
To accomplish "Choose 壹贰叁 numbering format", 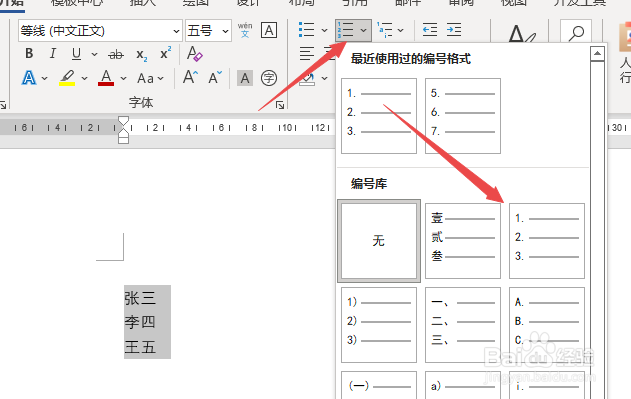I will click(463, 241).
